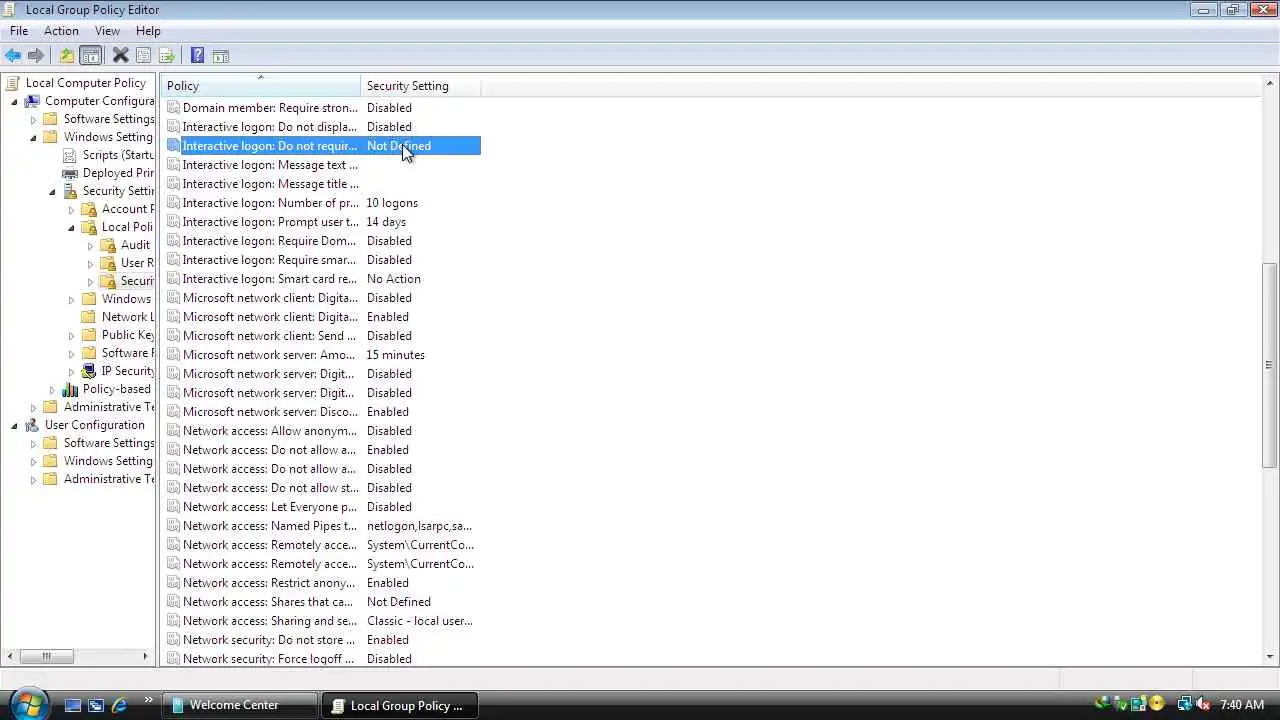This screenshot has height=720, width=1280.
Task: Collapse the Security Settings tree node
Action: tap(52, 191)
